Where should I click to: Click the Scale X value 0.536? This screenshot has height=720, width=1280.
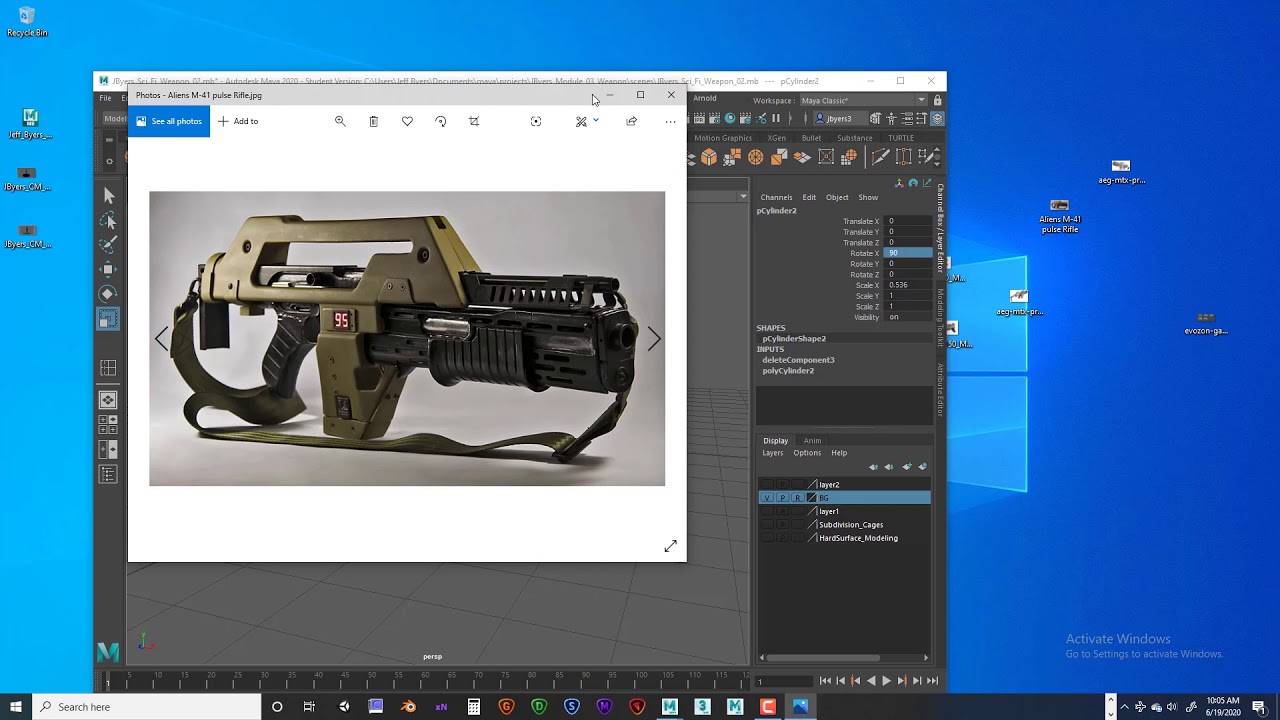pos(909,285)
